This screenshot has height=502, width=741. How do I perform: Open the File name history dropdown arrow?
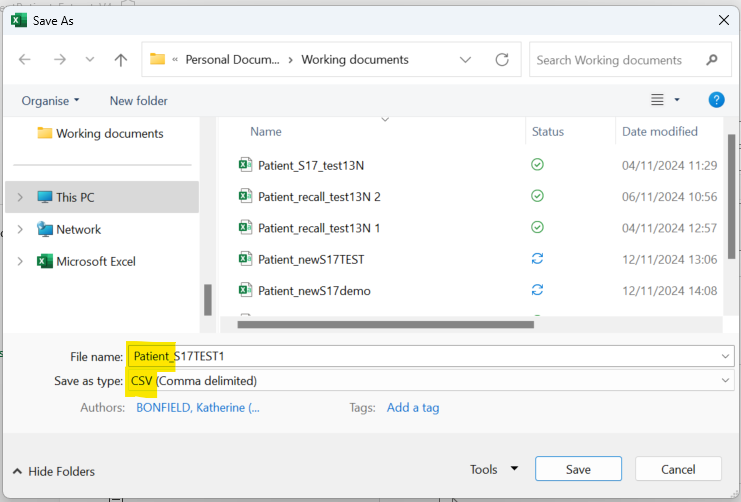click(x=725, y=356)
